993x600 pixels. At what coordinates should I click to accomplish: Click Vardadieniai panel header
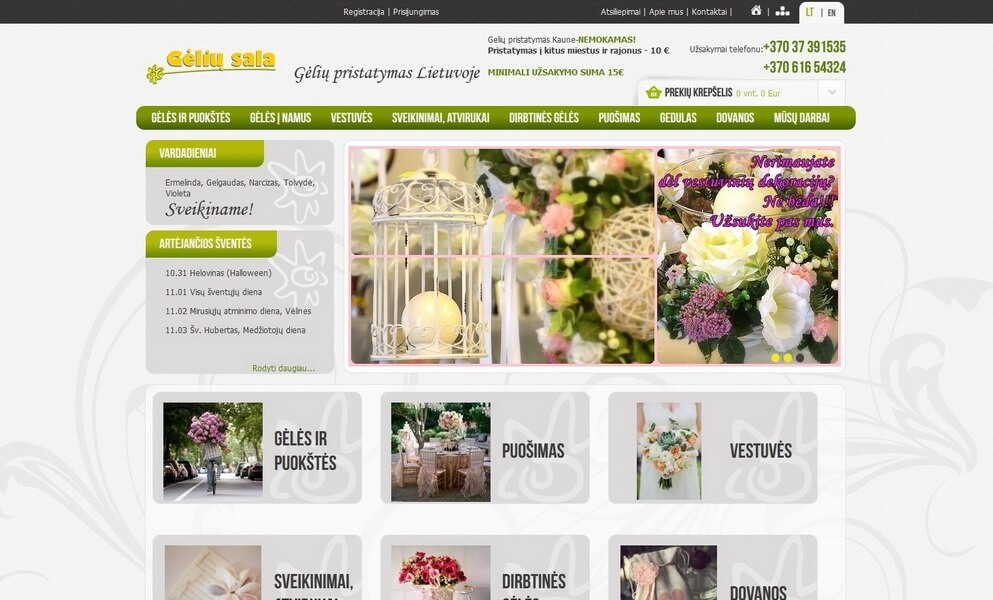pyautogui.click(x=205, y=153)
